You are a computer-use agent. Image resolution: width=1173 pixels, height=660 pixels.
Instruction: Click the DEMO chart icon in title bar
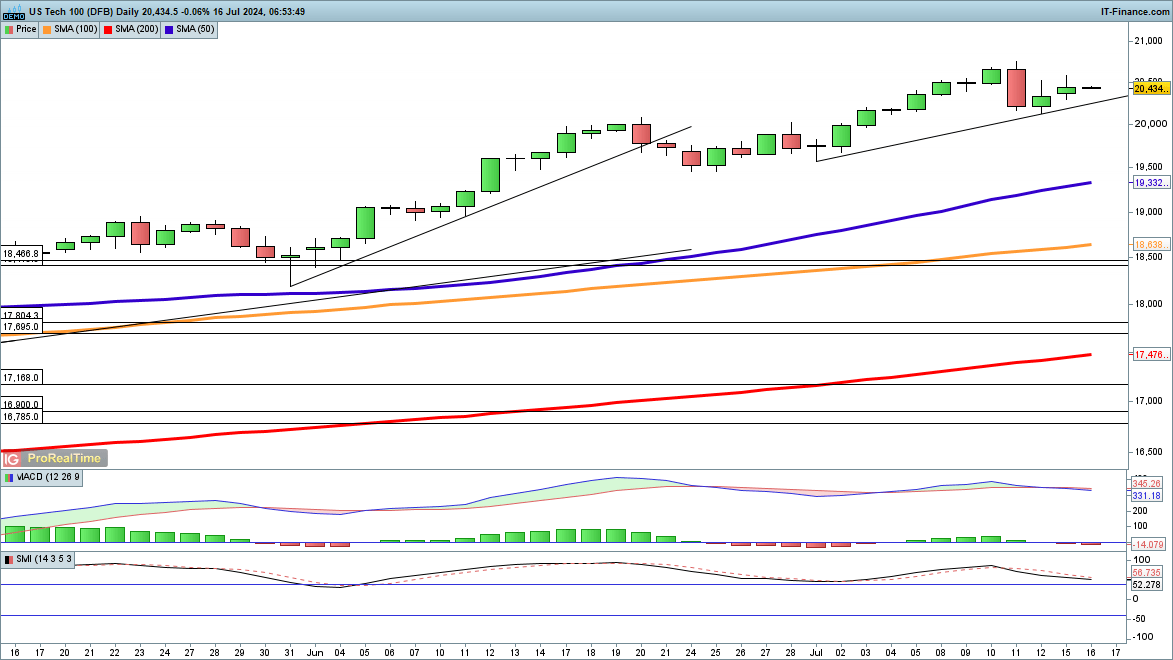tap(12, 12)
